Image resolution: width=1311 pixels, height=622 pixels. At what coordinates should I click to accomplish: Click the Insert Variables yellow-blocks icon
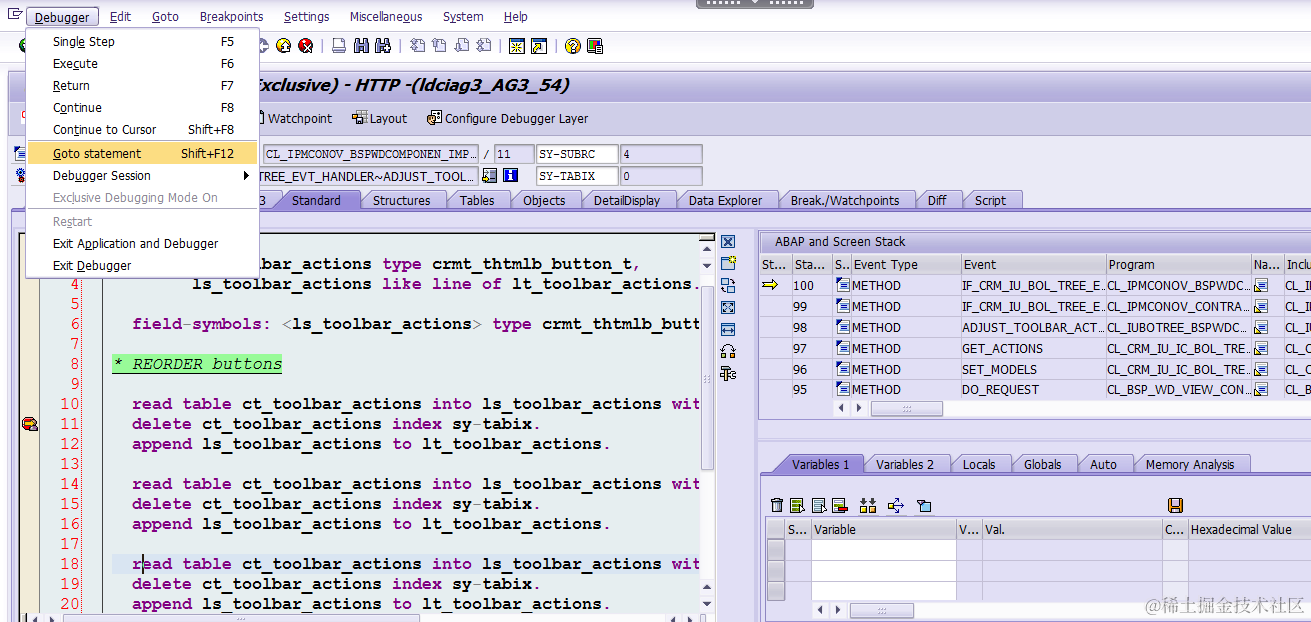click(x=868, y=506)
